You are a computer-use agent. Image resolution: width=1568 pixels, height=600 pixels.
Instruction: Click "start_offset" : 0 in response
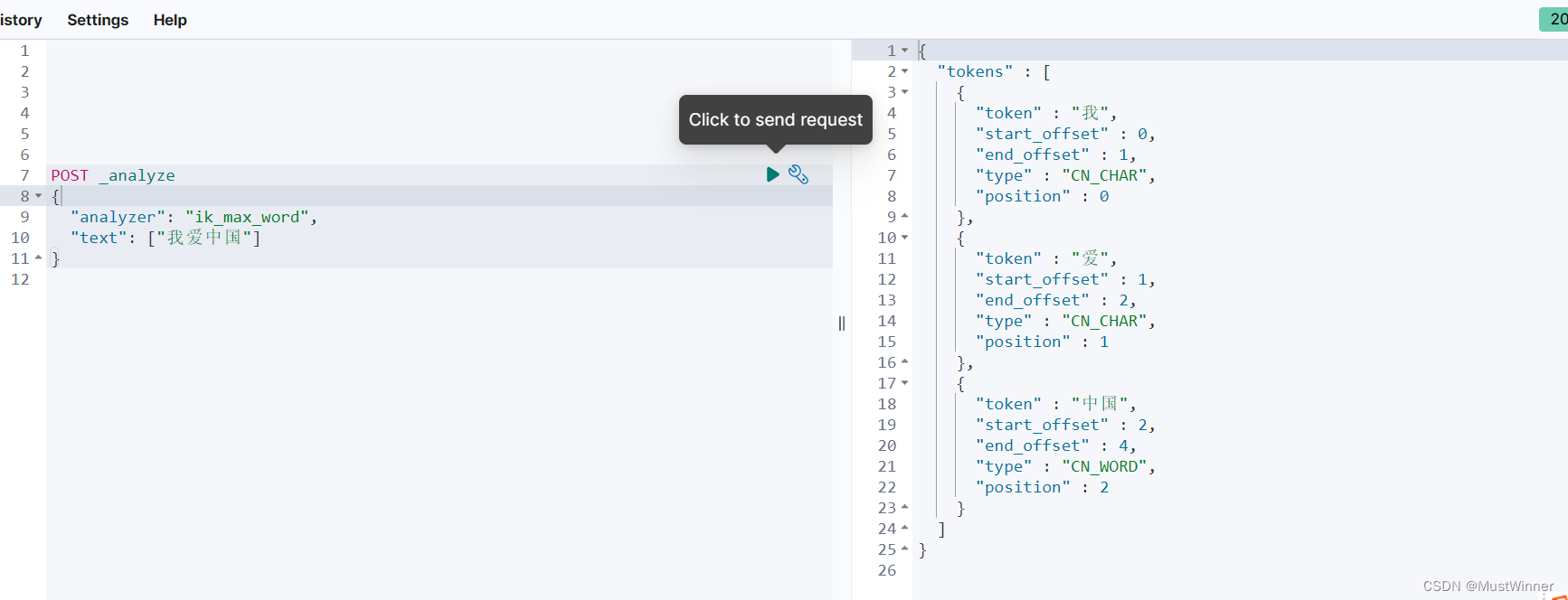tap(1065, 134)
